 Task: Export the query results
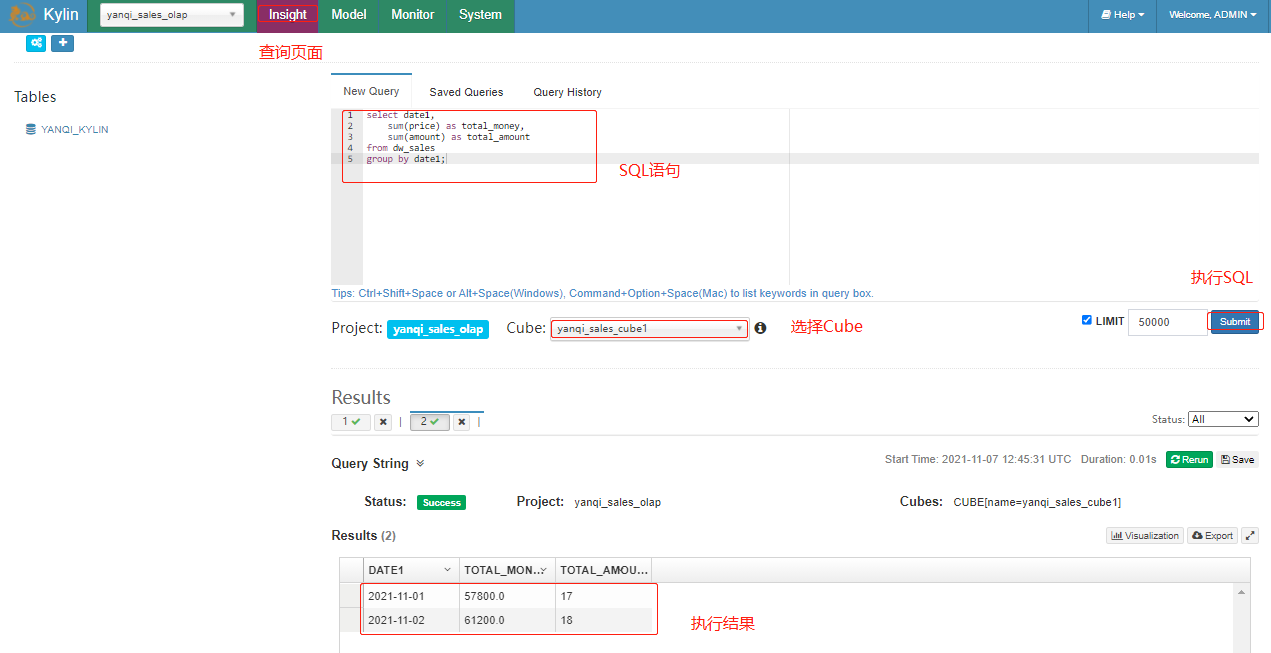pos(1213,536)
